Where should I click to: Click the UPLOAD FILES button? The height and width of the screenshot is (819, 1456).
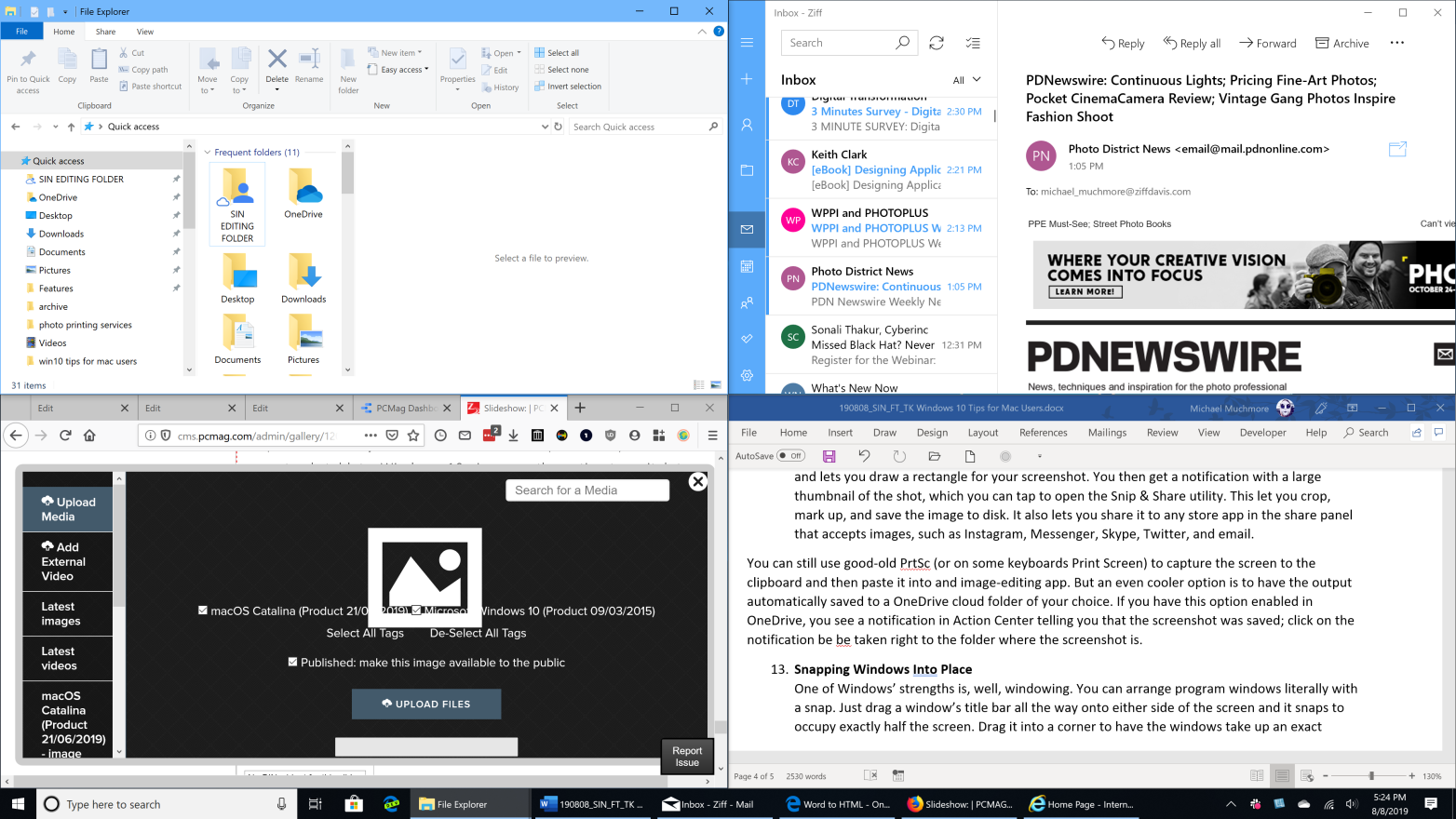[426, 704]
